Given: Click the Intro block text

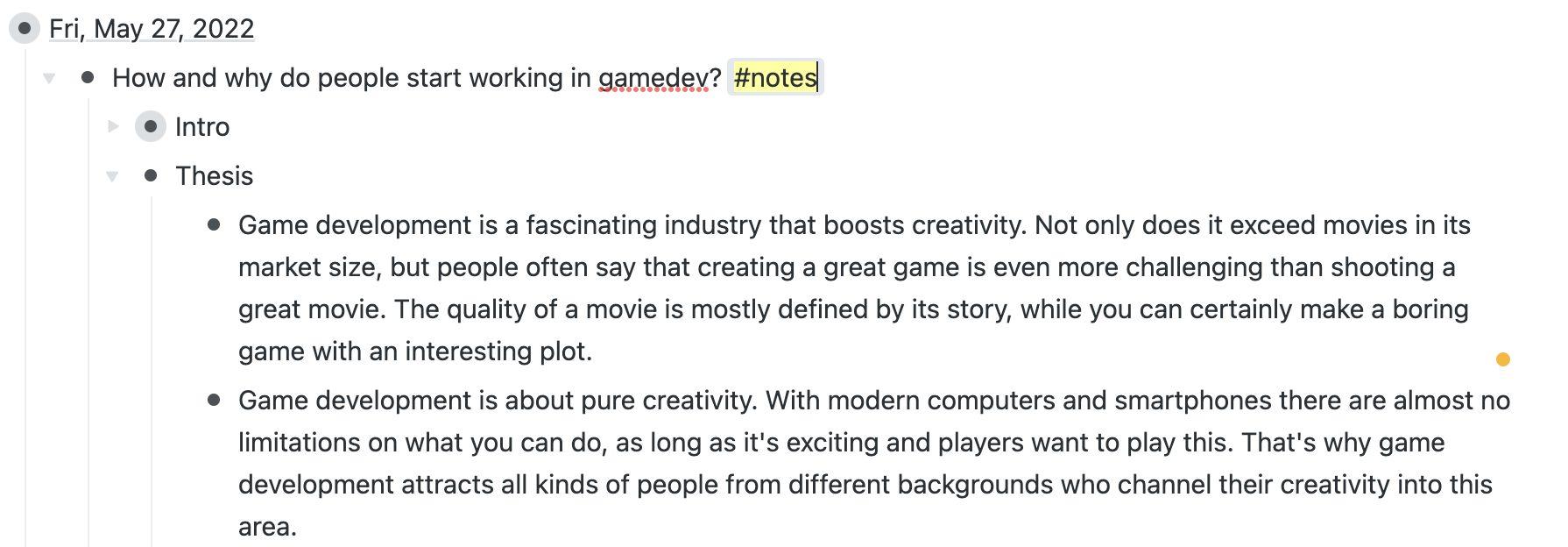Looking at the screenshot, I should [x=202, y=127].
